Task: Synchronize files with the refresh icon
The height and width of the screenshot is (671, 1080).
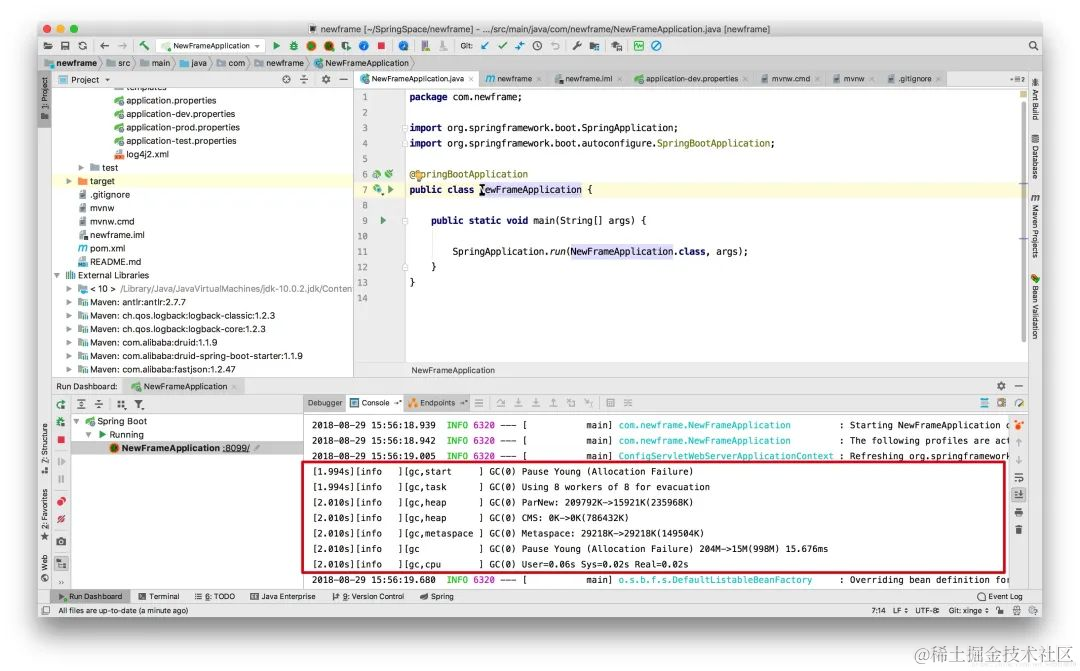Action: click(x=83, y=45)
